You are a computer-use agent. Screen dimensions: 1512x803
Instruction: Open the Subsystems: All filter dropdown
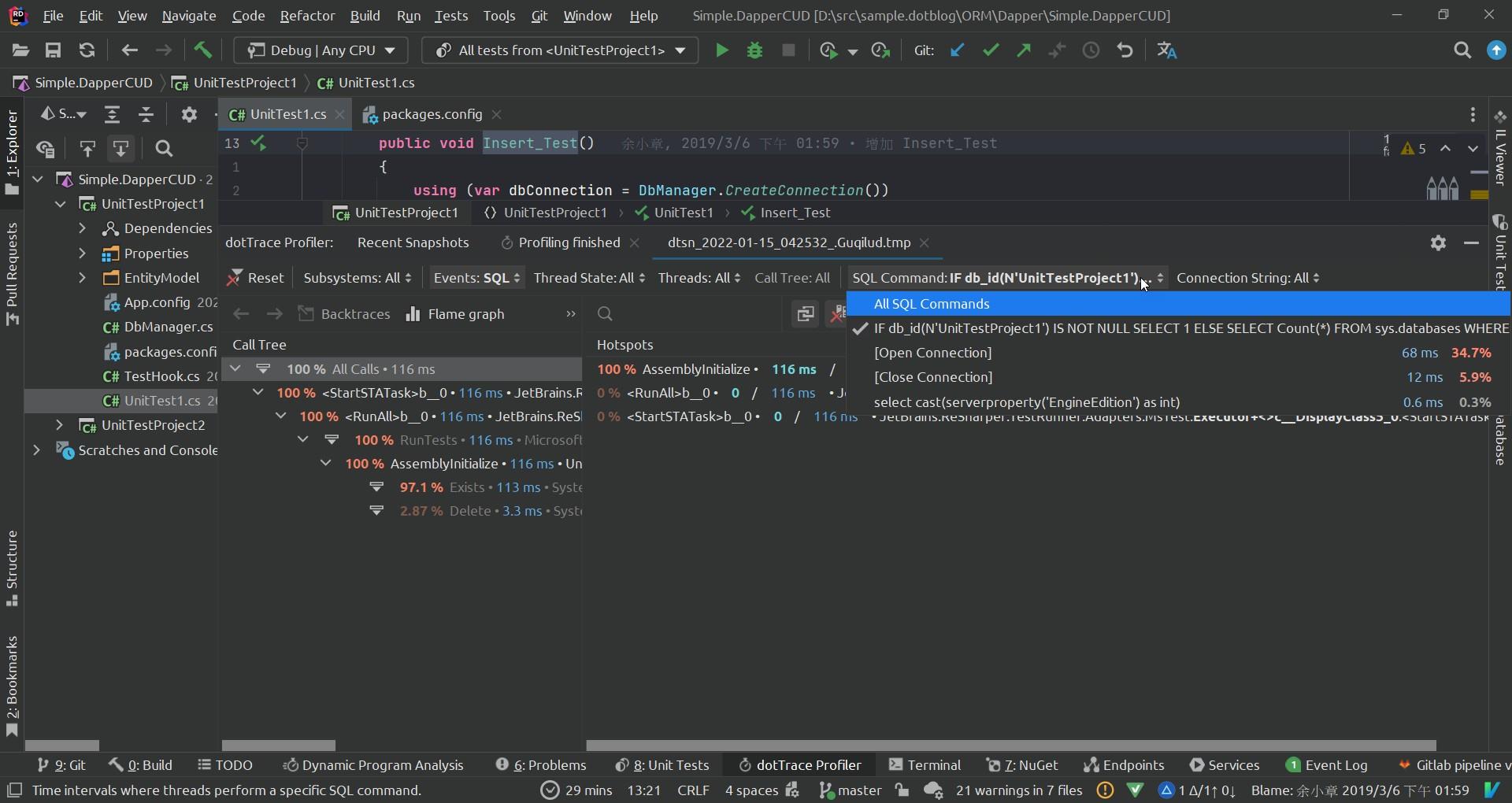coord(358,278)
